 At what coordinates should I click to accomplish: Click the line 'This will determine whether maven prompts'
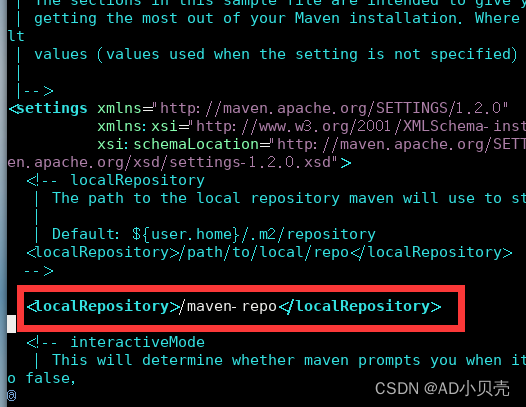289,360
